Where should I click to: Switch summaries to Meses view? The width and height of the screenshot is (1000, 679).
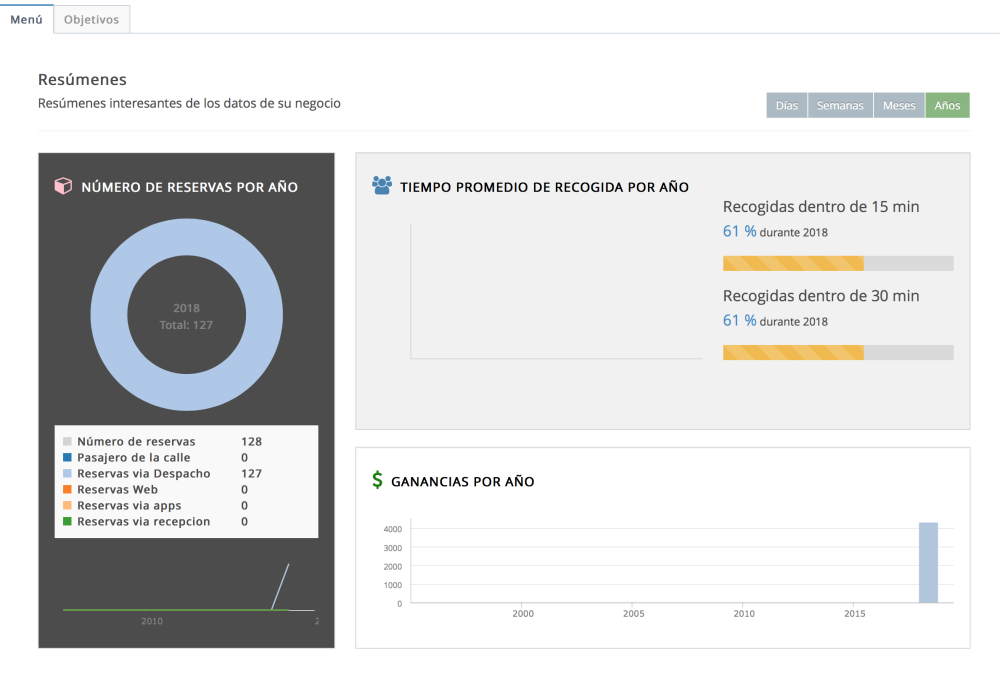click(899, 105)
